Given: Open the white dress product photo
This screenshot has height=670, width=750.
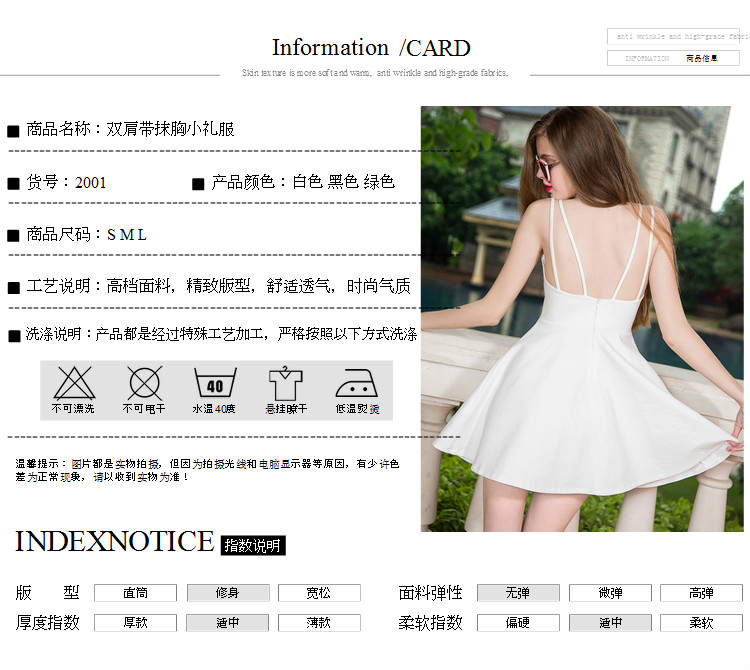Looking at the screenshot, I should [x=582, y=318].
